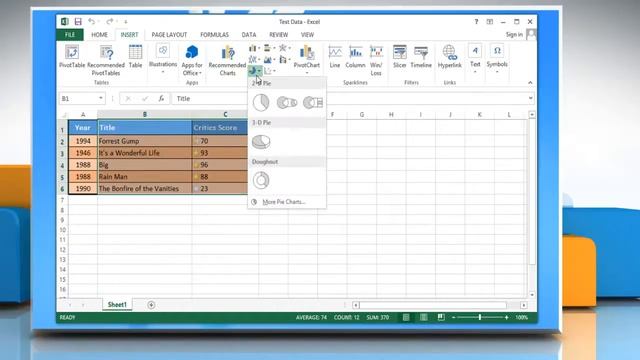Open Apps for Office dropdown
The height and width of the screenshot is (360, 640).
tap(192, 60)
